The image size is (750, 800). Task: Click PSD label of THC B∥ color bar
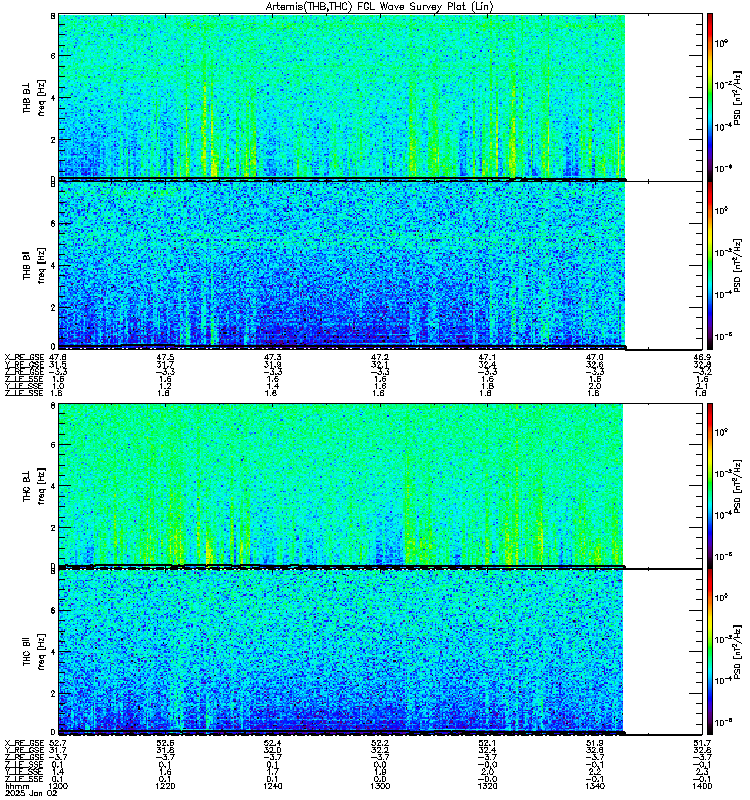(x=737, y=652)
